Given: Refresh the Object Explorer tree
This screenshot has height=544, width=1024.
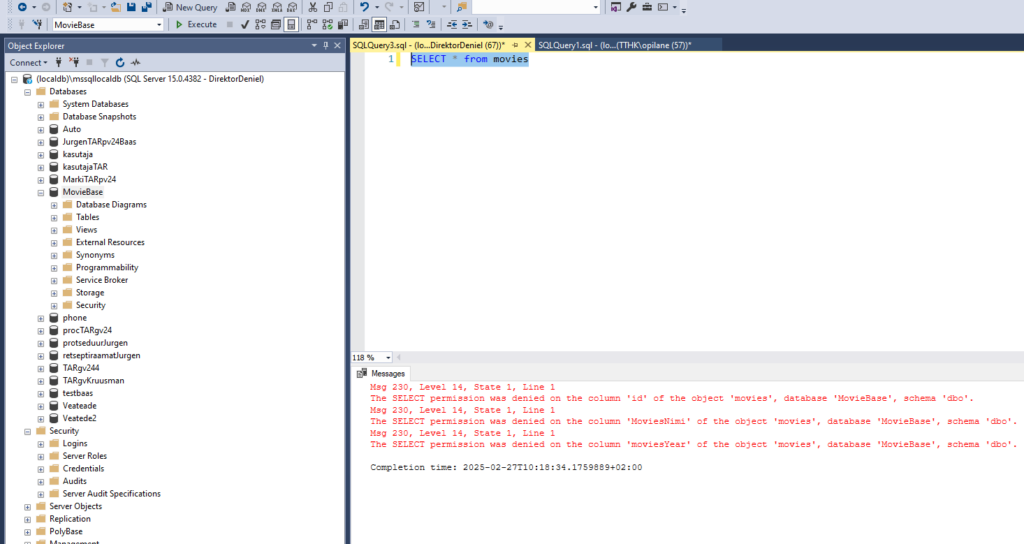Looking at the screenshot, I should point(120,62).
